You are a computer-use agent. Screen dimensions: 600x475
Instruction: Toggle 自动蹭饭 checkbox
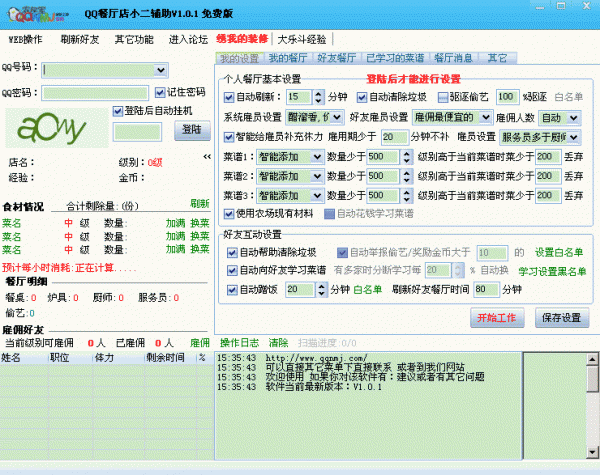(232, 290)
